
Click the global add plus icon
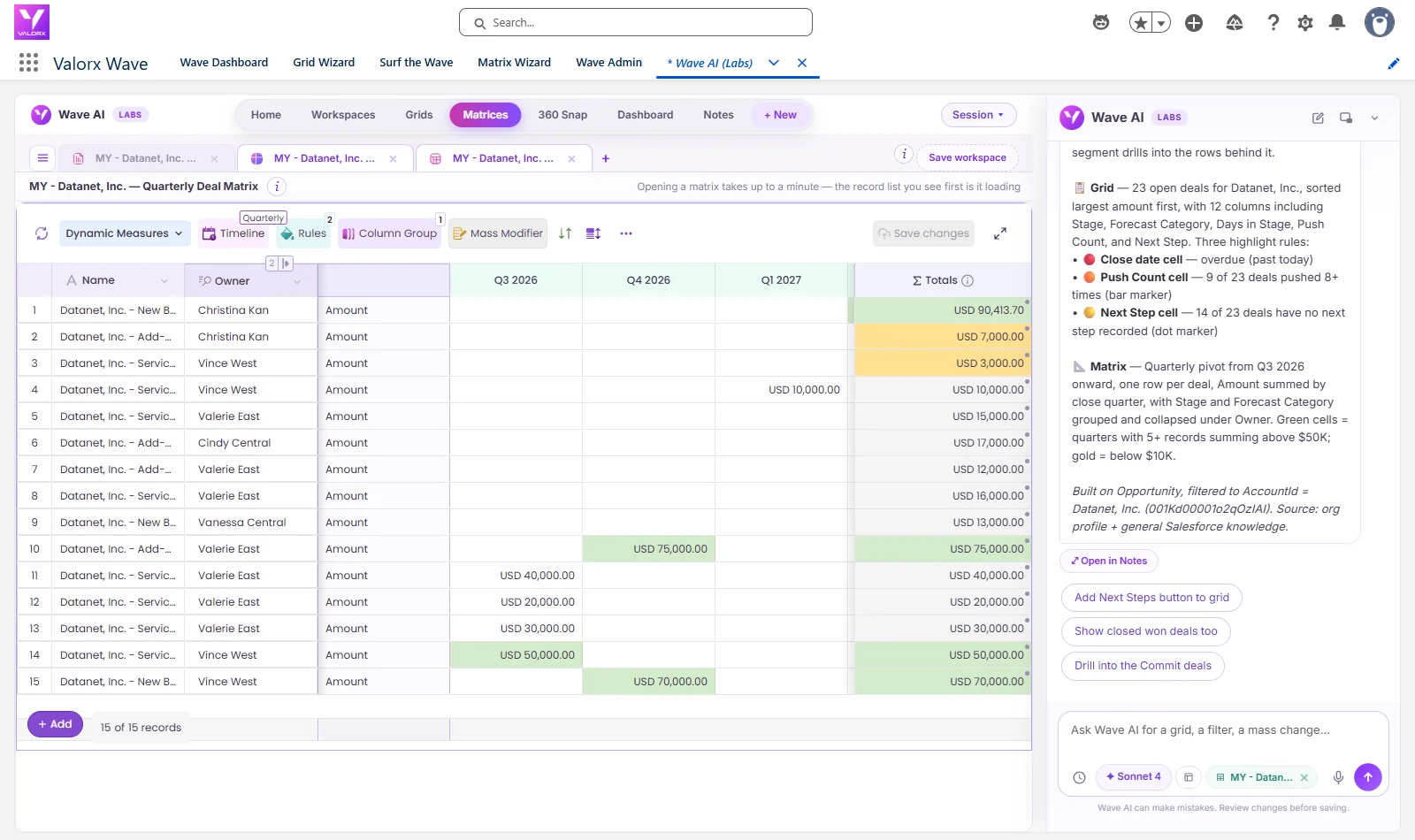(x=1194, y=23)
